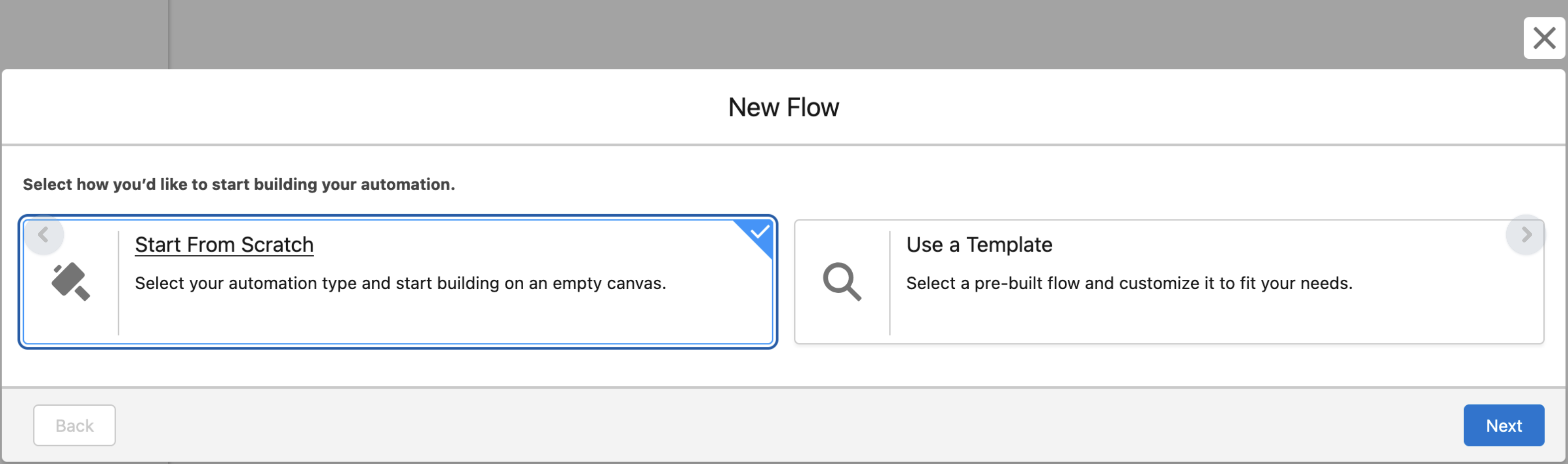Click the right carousel chevron arrow
This screenshot has width=1568, height=464.
1525,234
